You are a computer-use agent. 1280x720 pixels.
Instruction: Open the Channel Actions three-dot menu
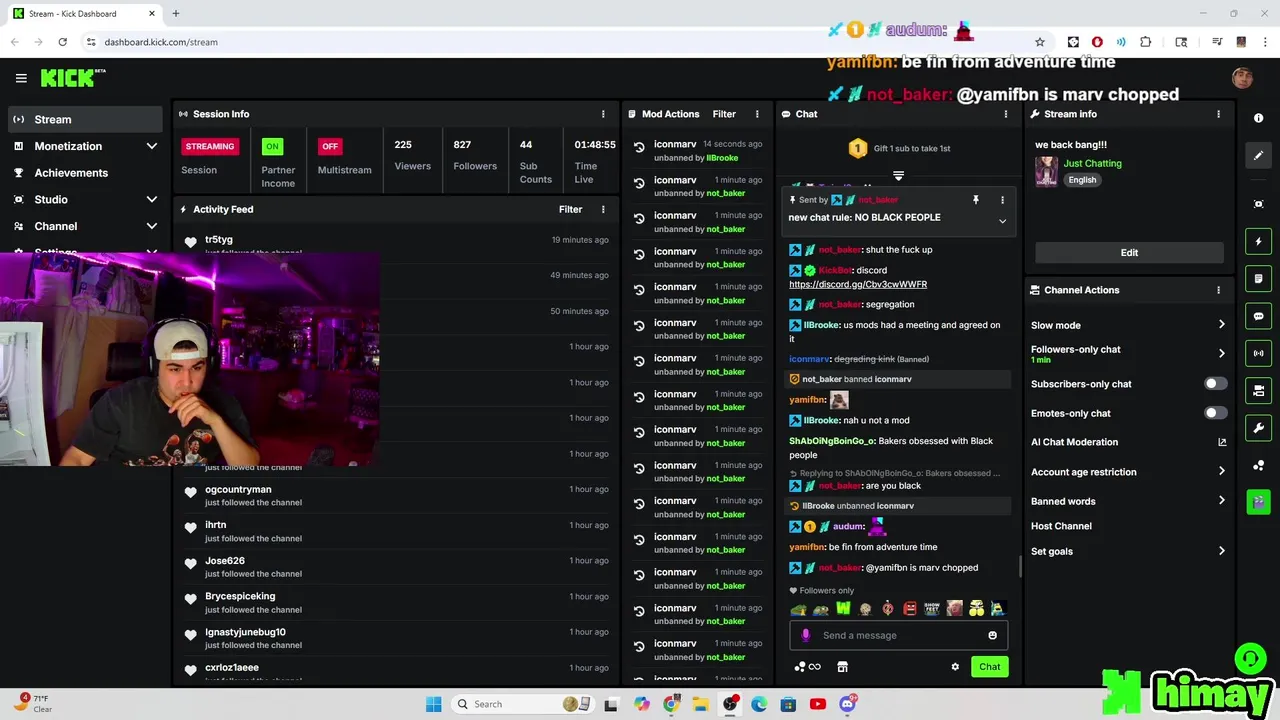tap(1218, 290)
